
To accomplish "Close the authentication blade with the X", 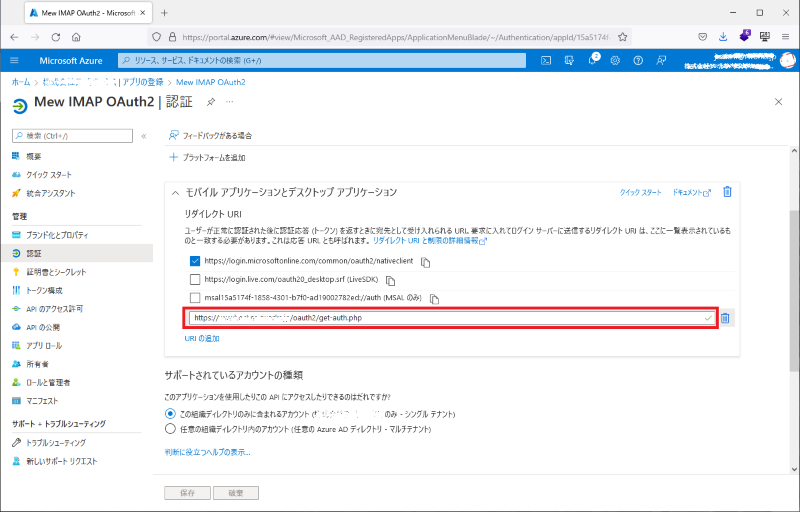I will (779, 101).
